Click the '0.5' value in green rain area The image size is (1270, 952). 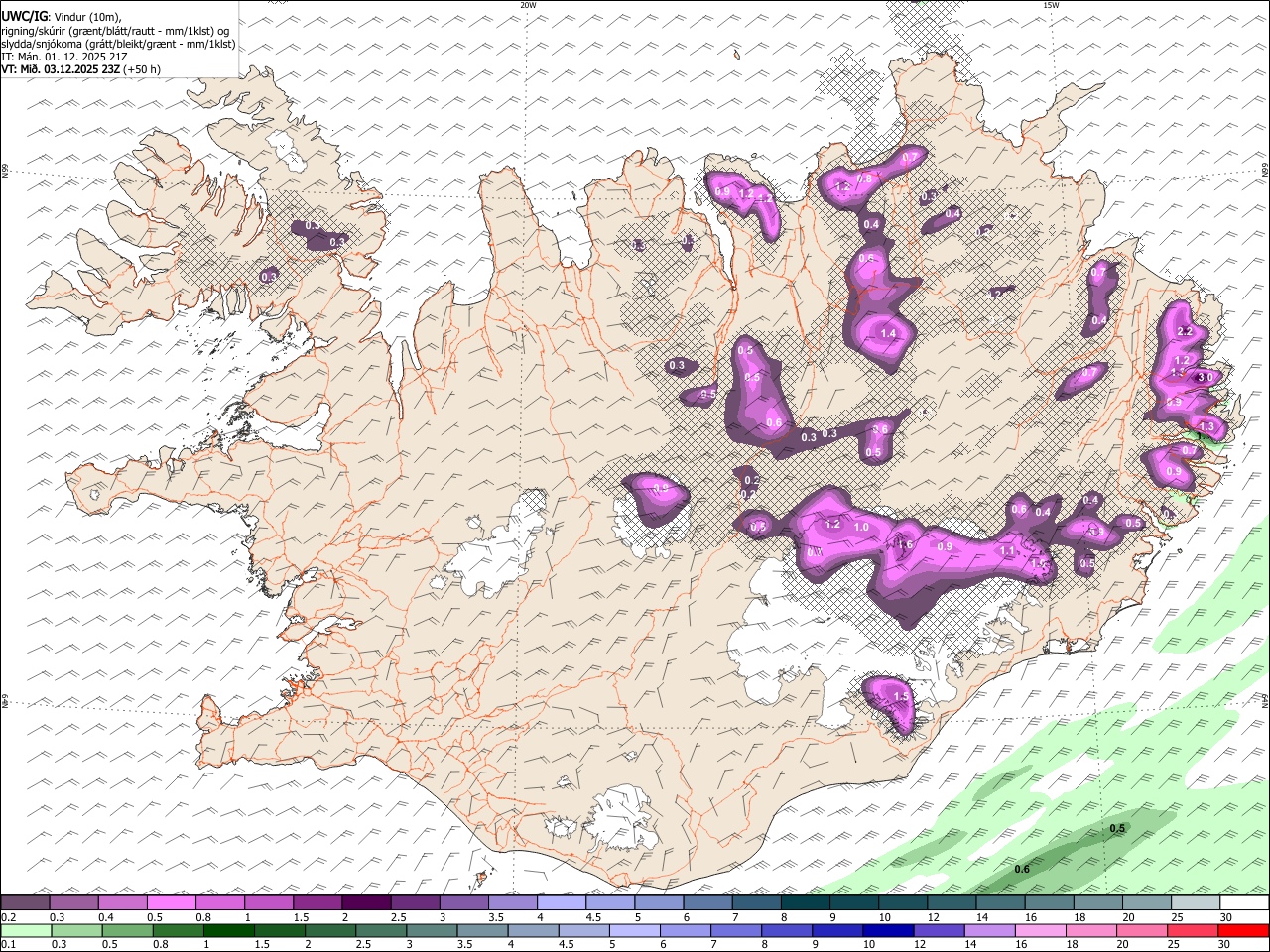click(x=1117, y=828)
